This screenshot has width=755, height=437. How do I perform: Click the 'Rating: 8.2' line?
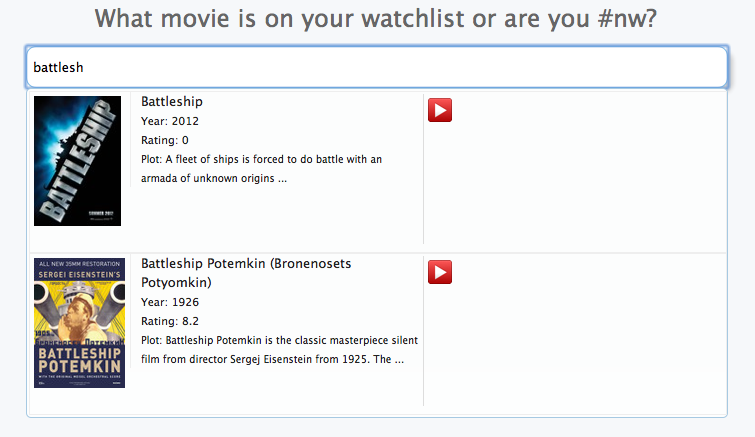click(170, 321)
